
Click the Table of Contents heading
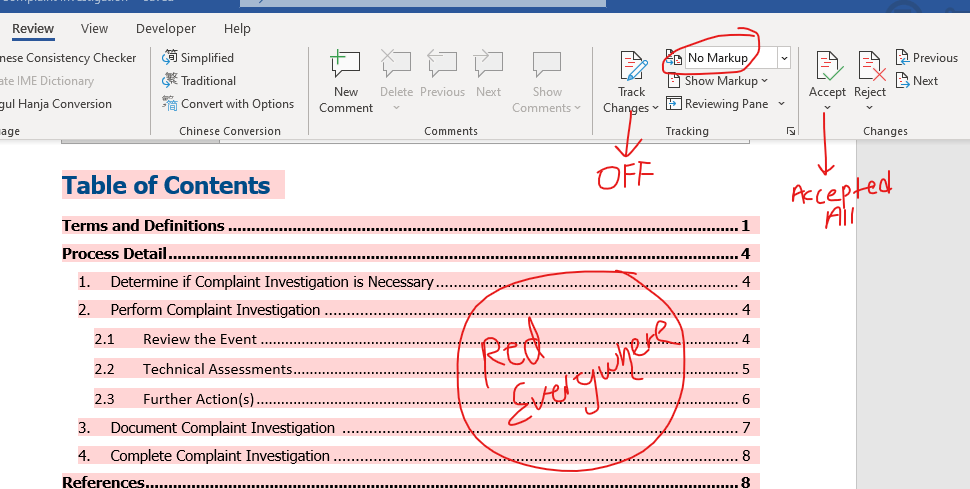pyautogui.click(x=166, y=185)
